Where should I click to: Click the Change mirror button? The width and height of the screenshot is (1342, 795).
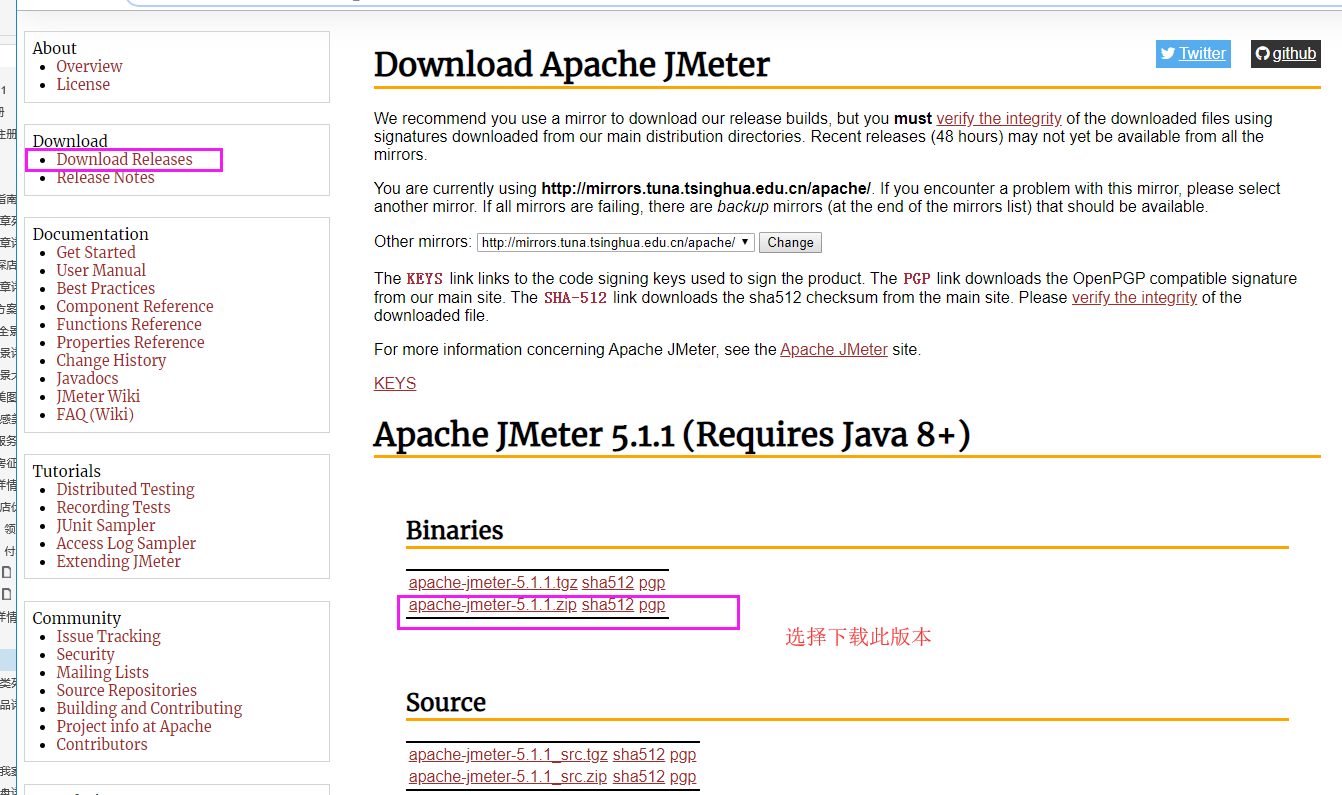(x=790, y=242)
